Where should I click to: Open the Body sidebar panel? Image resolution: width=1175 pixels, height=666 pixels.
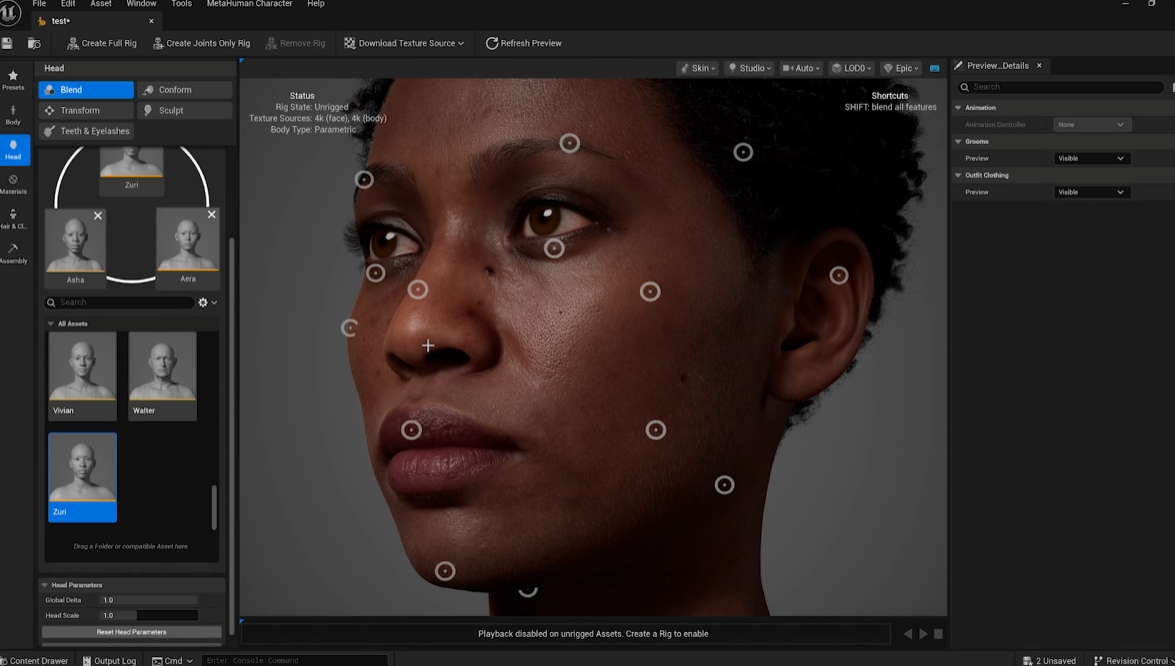click(x=13, y=115)
